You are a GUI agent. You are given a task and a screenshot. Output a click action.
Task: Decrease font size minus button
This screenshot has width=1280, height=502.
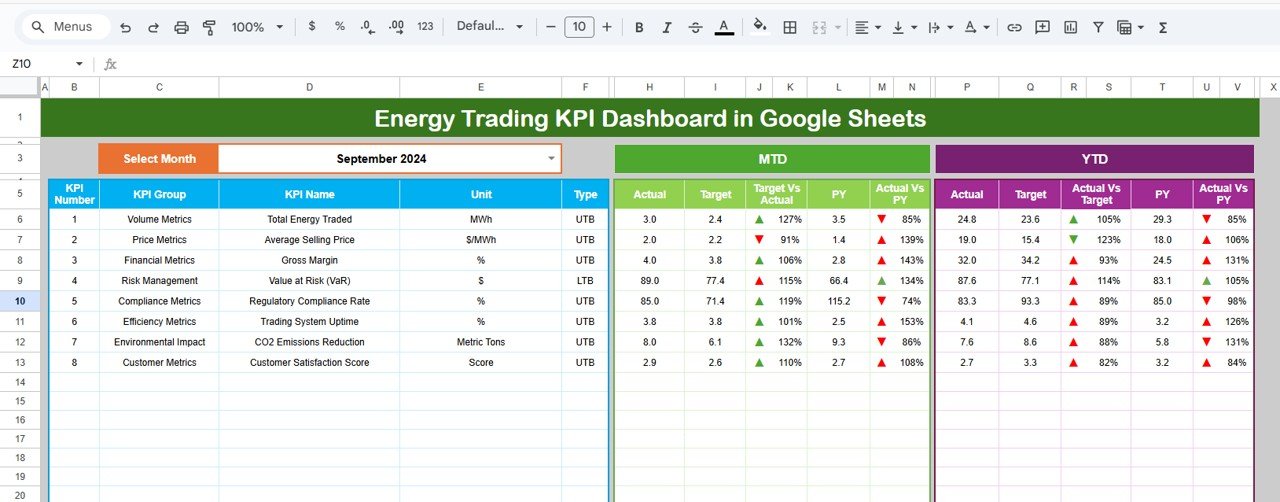point(551,27)
